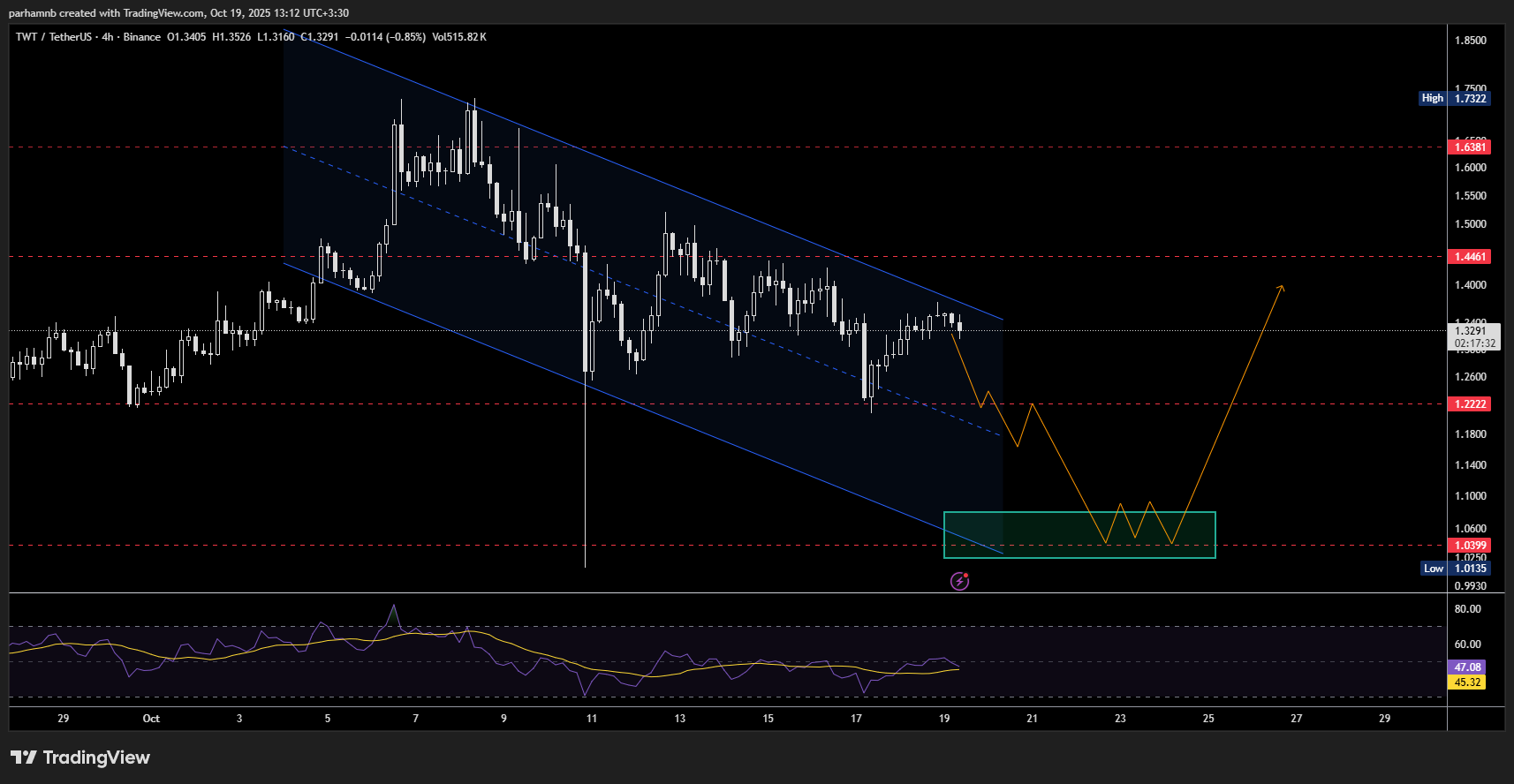Click the Binance exchange name in header
Image resolution: width=1514 pixels, height=784 pixels.
click(x=141, y=37)
